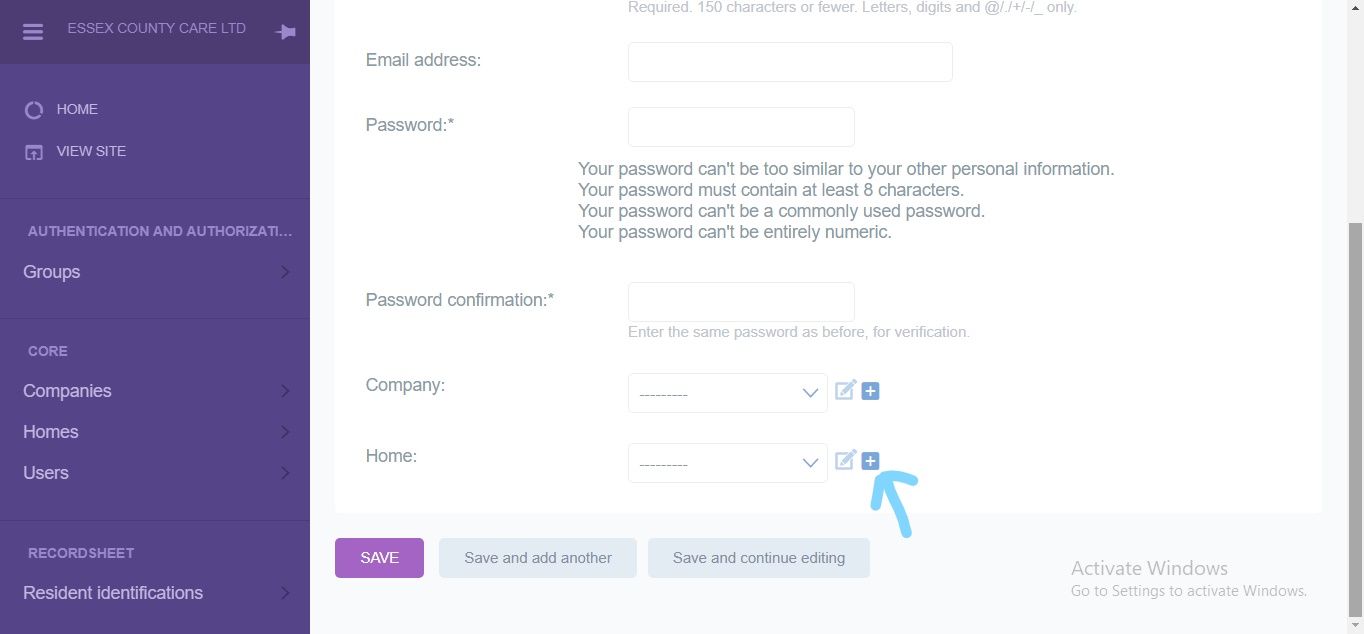1364x634 pixels.
Task: Add a new home with plus icon
Action: [870, 461]
